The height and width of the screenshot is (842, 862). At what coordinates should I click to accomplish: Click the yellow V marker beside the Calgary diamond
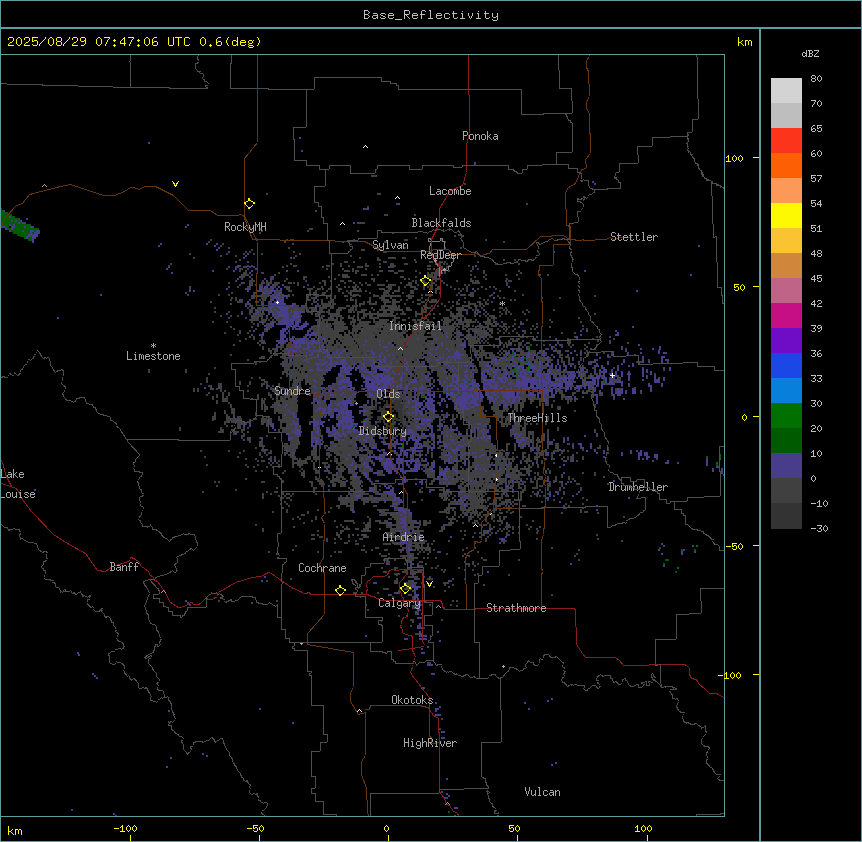[x=429, y=584]
